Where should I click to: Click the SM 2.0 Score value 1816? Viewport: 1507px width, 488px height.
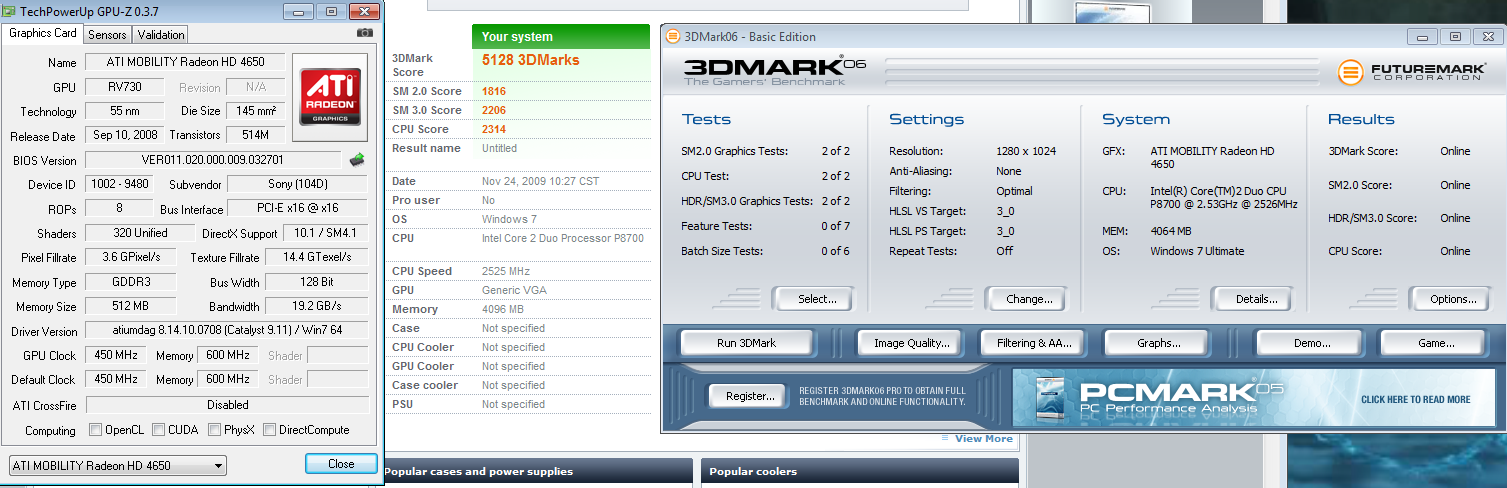494,91
